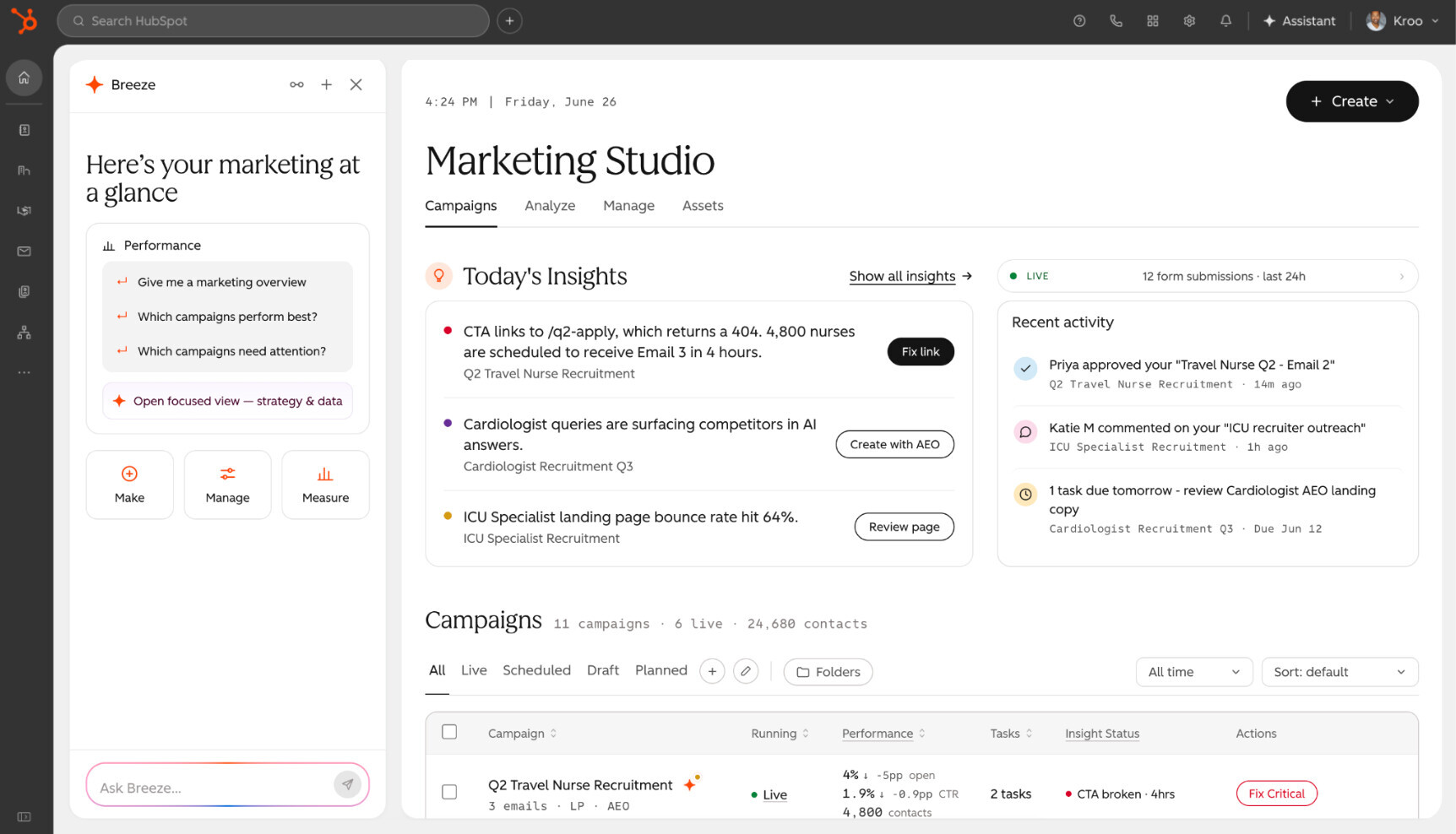
Task: Open the Breeze Assistant button
Action: coord(1299,20)
